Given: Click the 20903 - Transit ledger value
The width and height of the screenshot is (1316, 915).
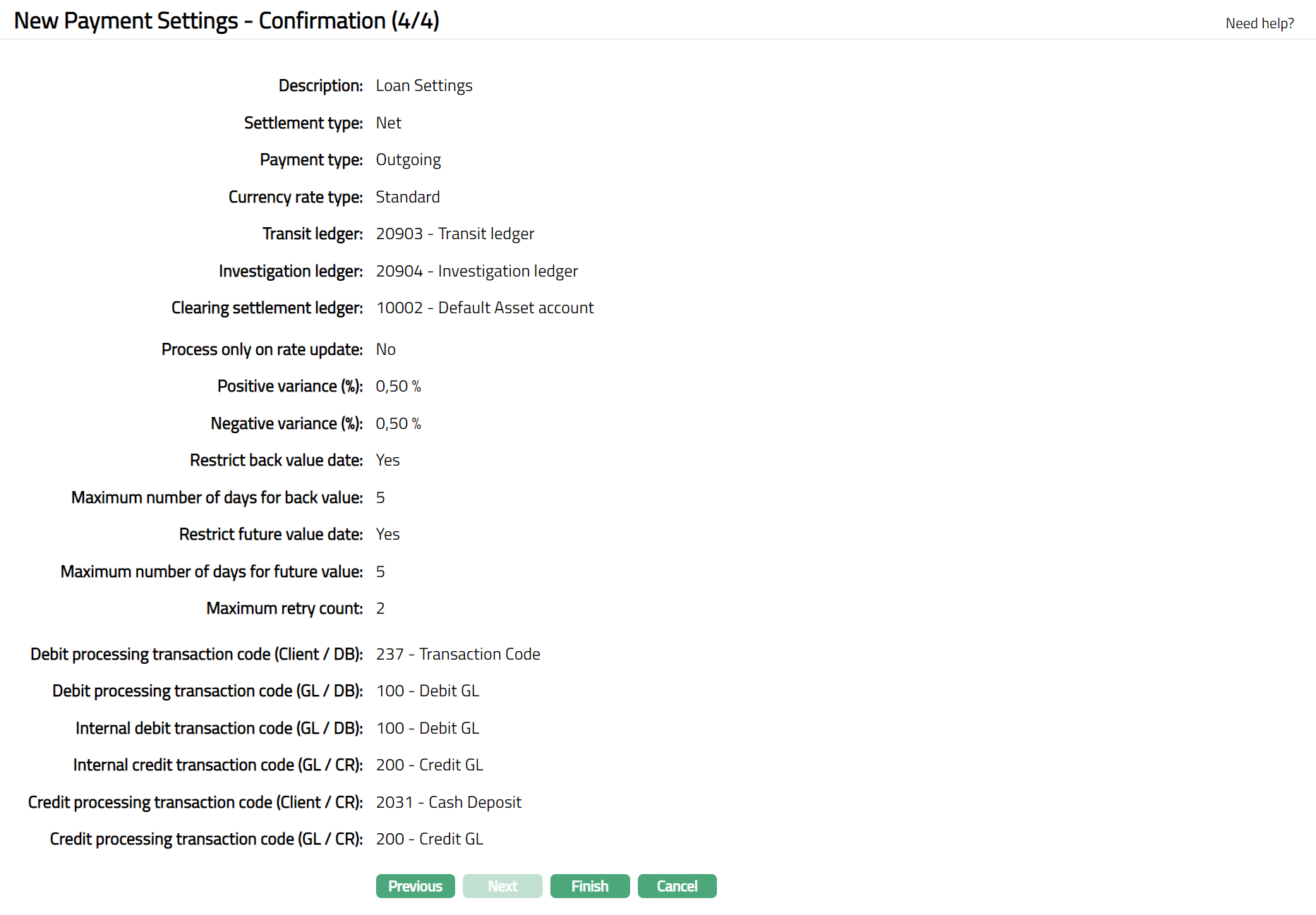Looking at the screenshot, I should coord(454,234).
